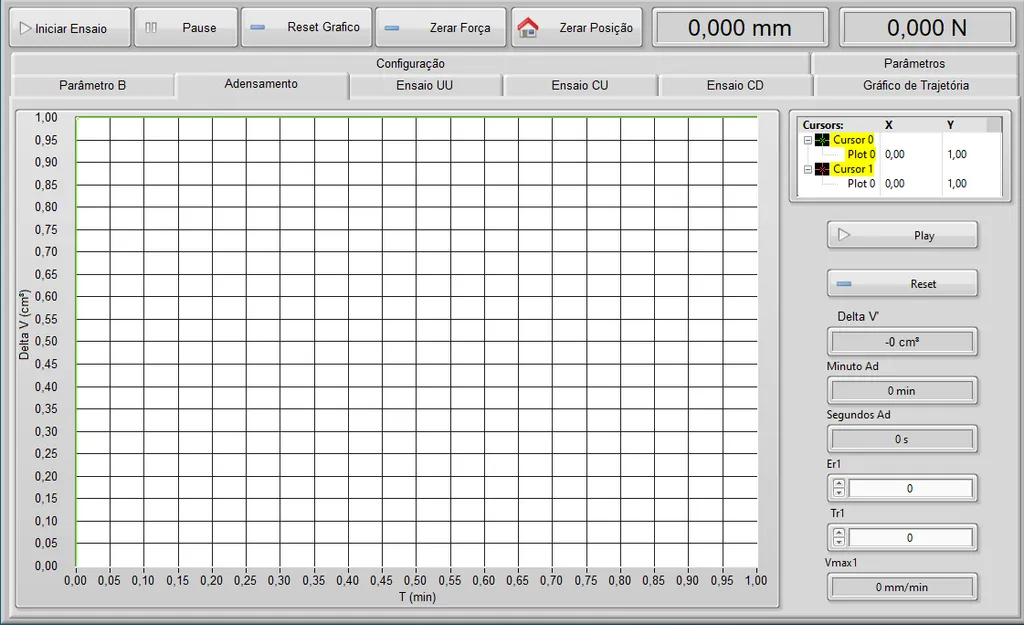Click the Zerar Força button
This screenshot has height=625, width=1024.
(x=441, y=27)
